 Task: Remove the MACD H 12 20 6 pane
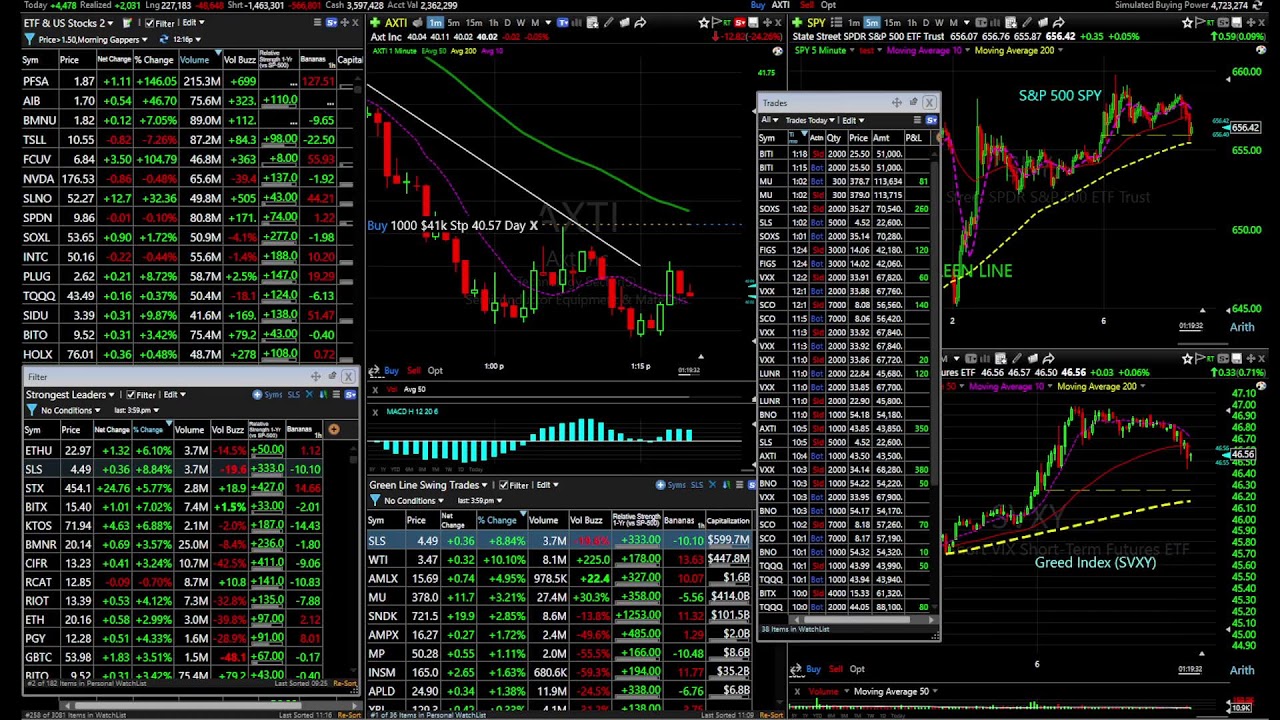[375, 411]
